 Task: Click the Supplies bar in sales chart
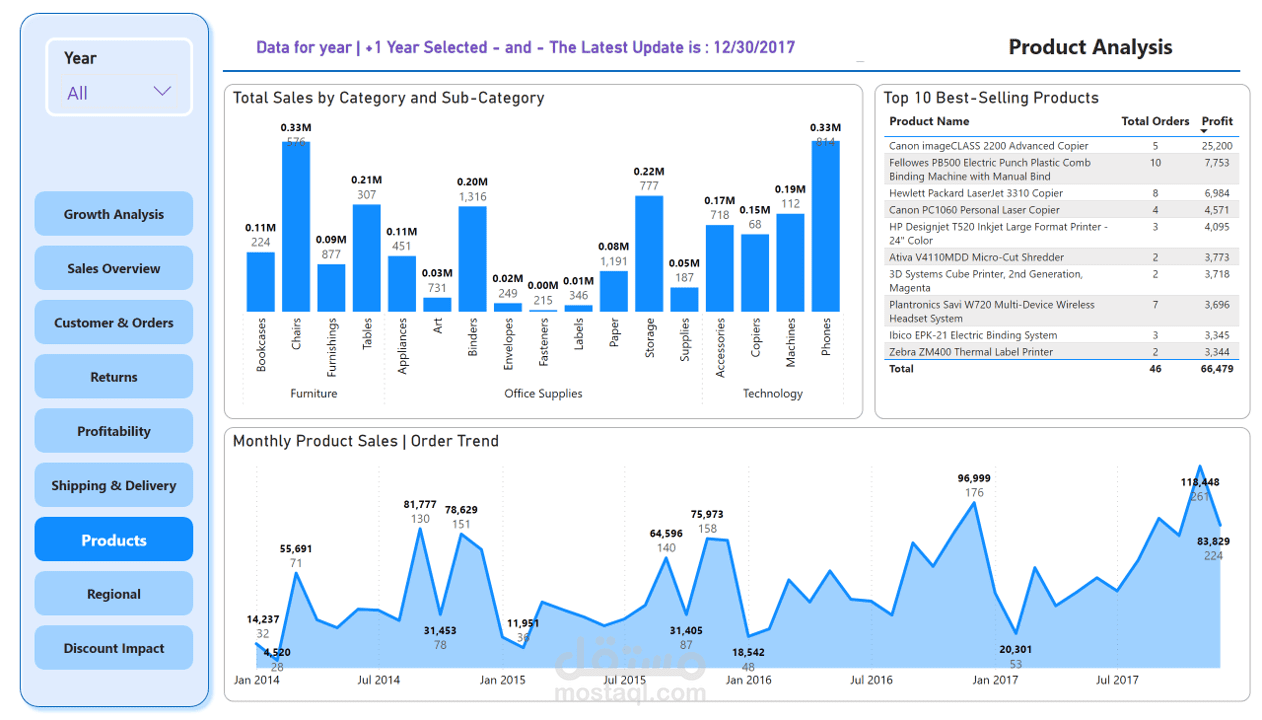684,300
